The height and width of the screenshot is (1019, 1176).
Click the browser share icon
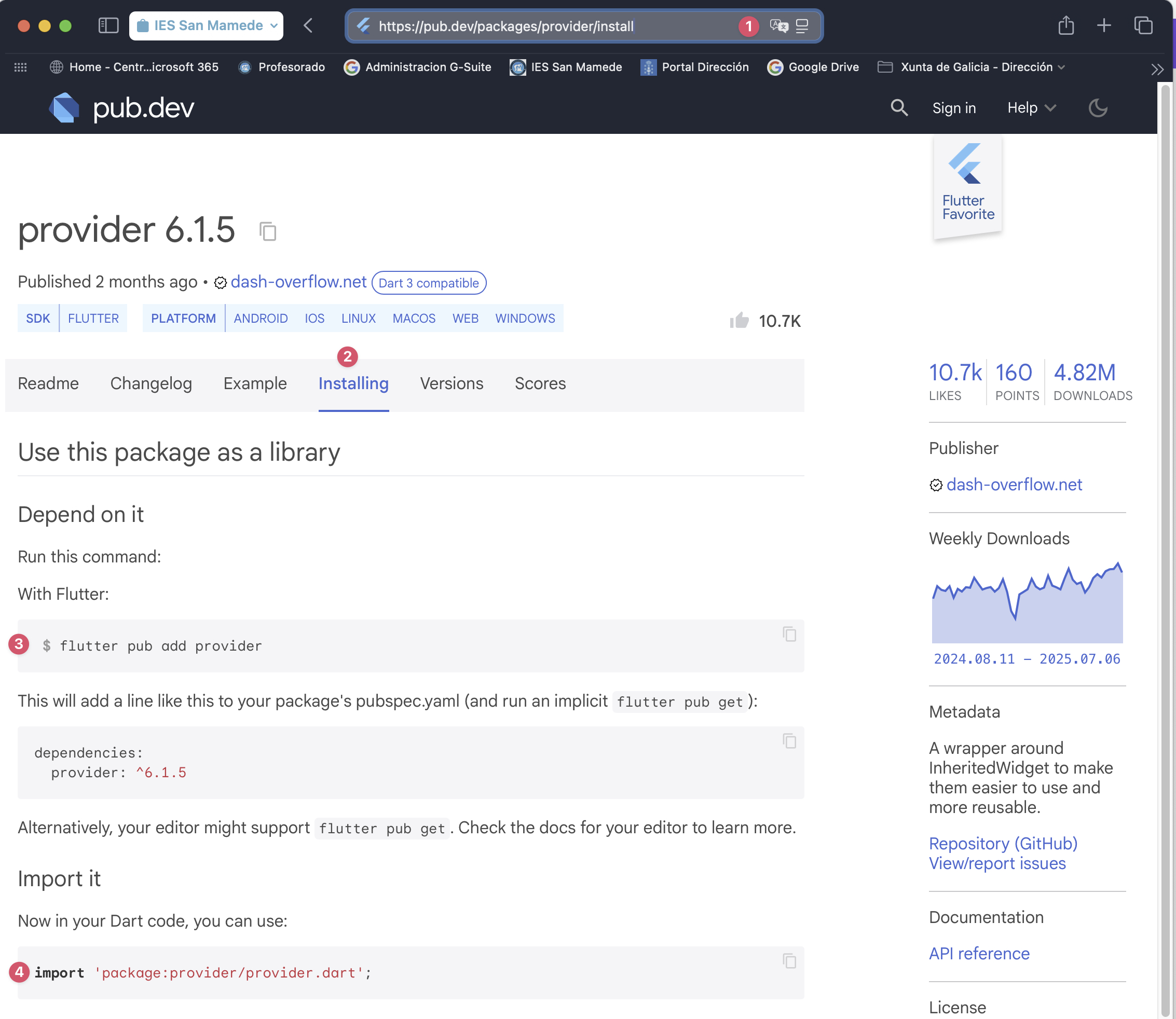point(1065,25)
